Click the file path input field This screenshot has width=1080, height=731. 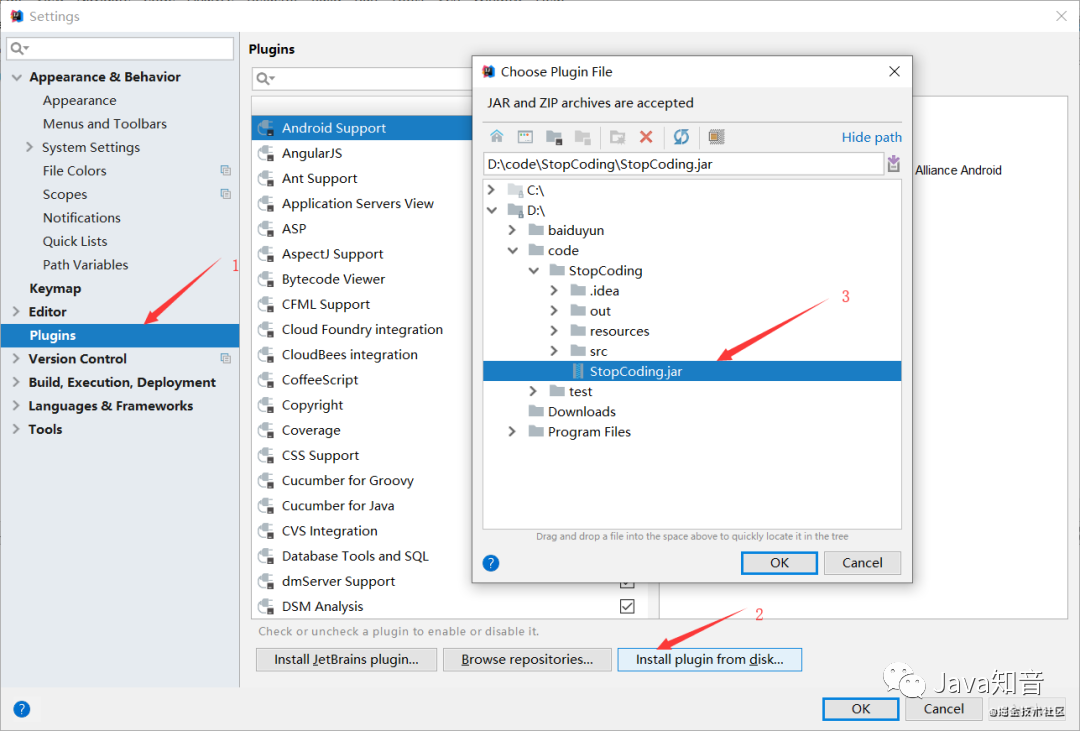point(683,164)
